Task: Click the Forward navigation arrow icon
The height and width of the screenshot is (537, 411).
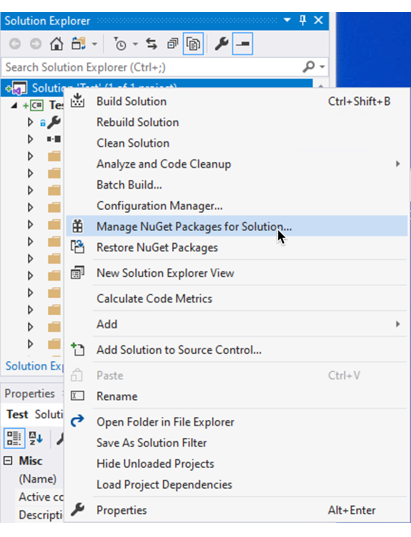Action: coord(36,44)
